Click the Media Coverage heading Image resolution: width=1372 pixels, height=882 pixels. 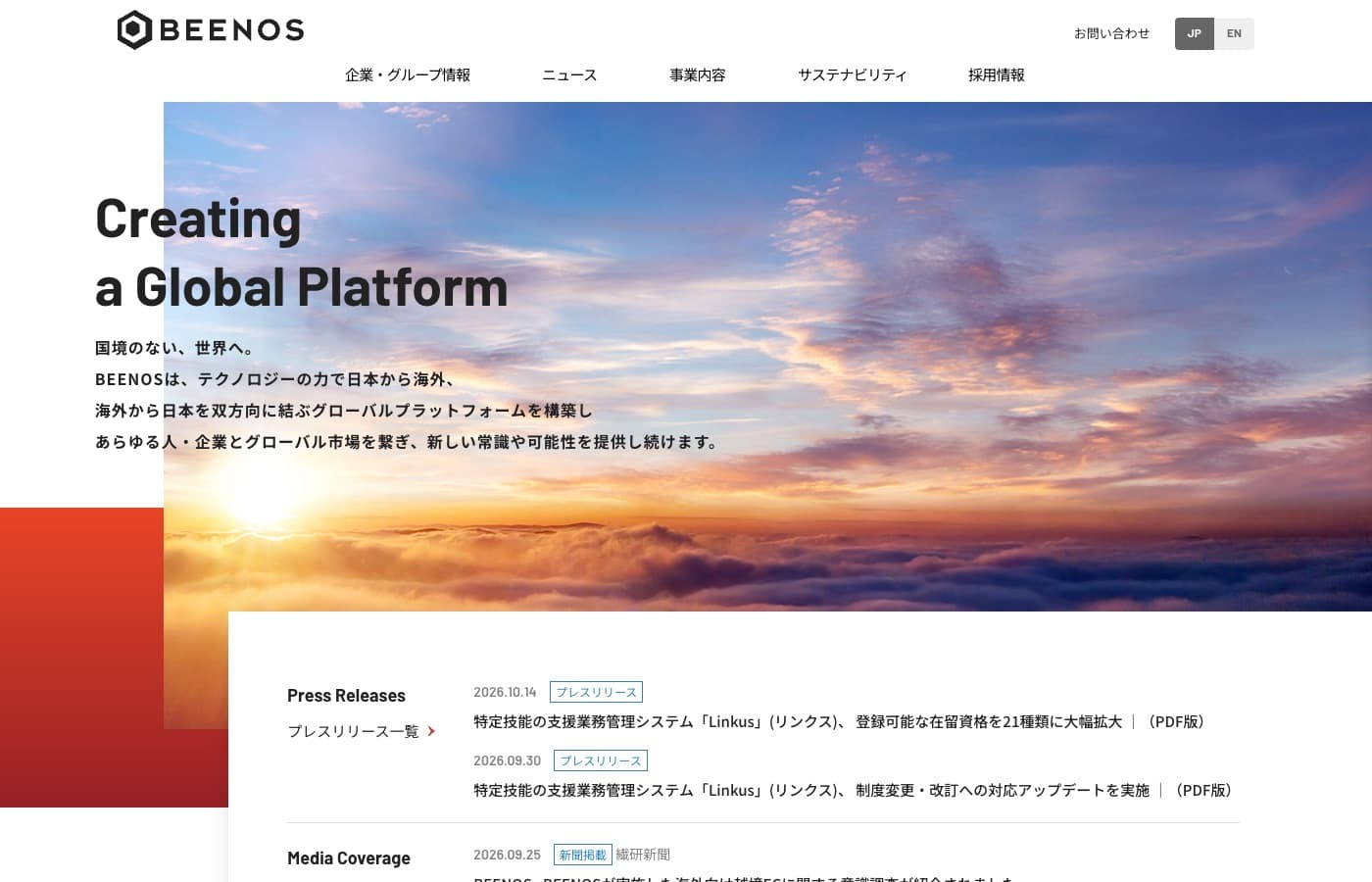[x=349, y=858]
